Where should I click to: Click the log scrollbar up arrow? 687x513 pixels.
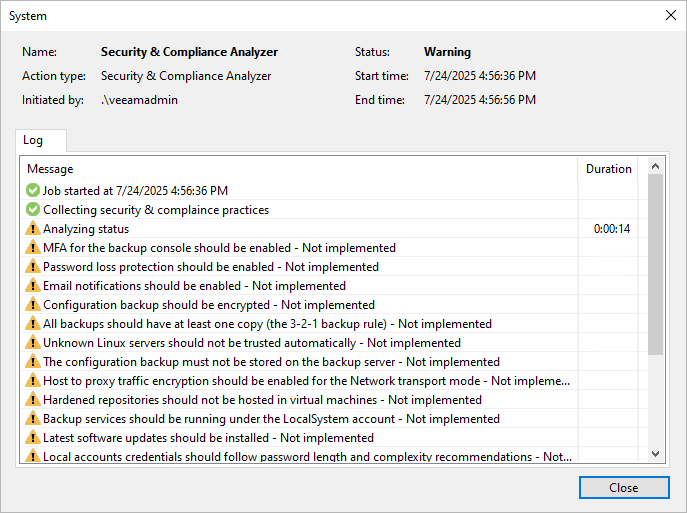click(x=655, y=166)
